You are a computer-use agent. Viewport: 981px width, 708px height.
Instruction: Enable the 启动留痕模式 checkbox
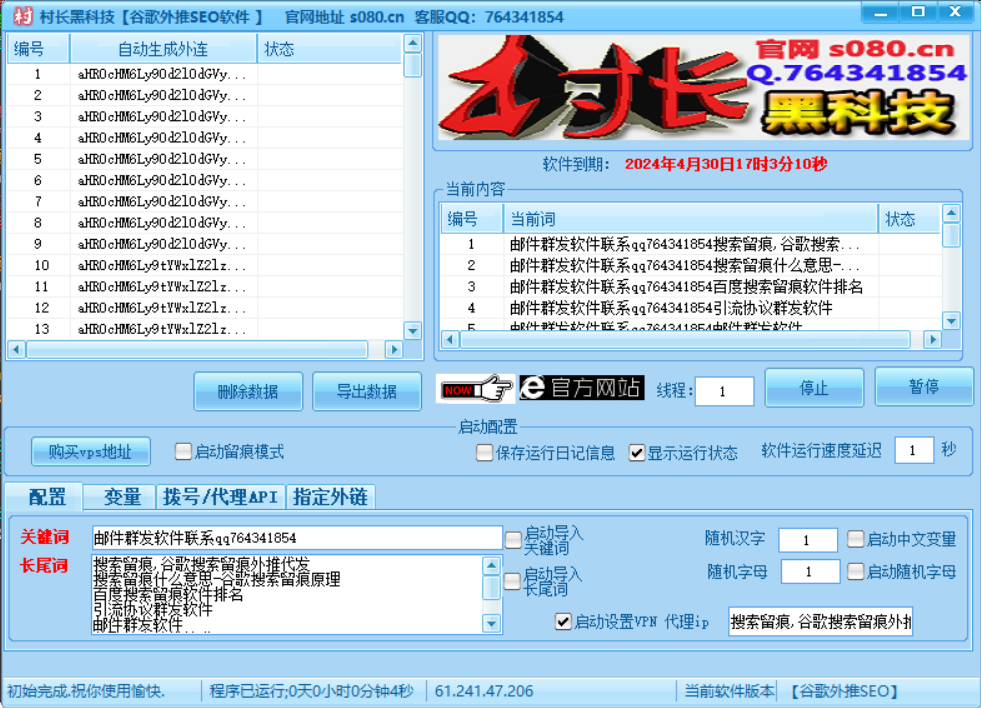(x=183, y=451)
